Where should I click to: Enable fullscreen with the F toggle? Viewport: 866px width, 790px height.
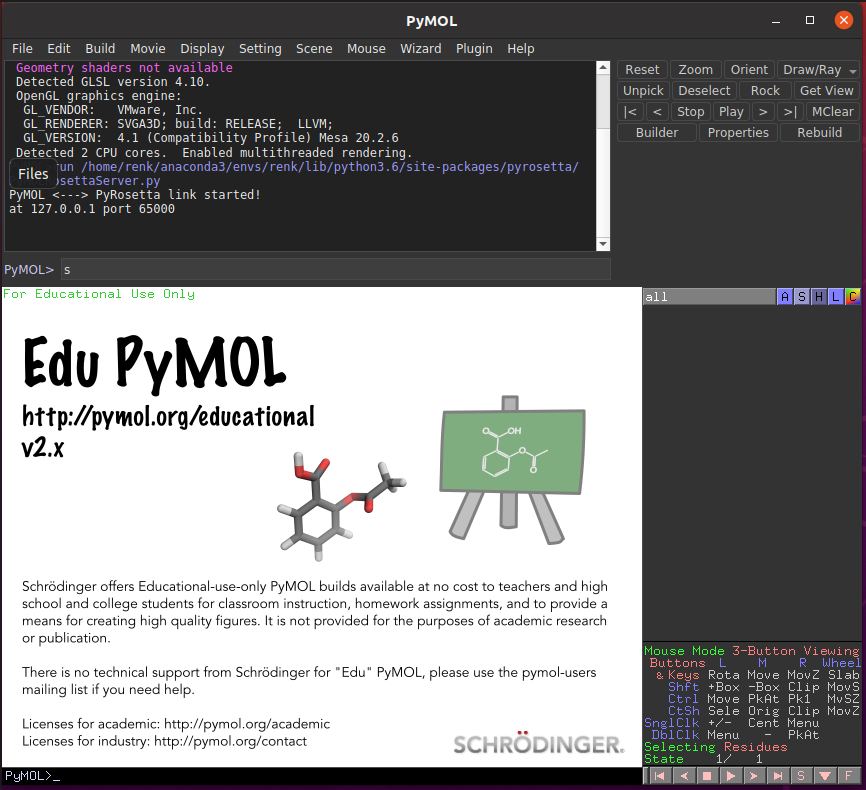click(848, 775)
